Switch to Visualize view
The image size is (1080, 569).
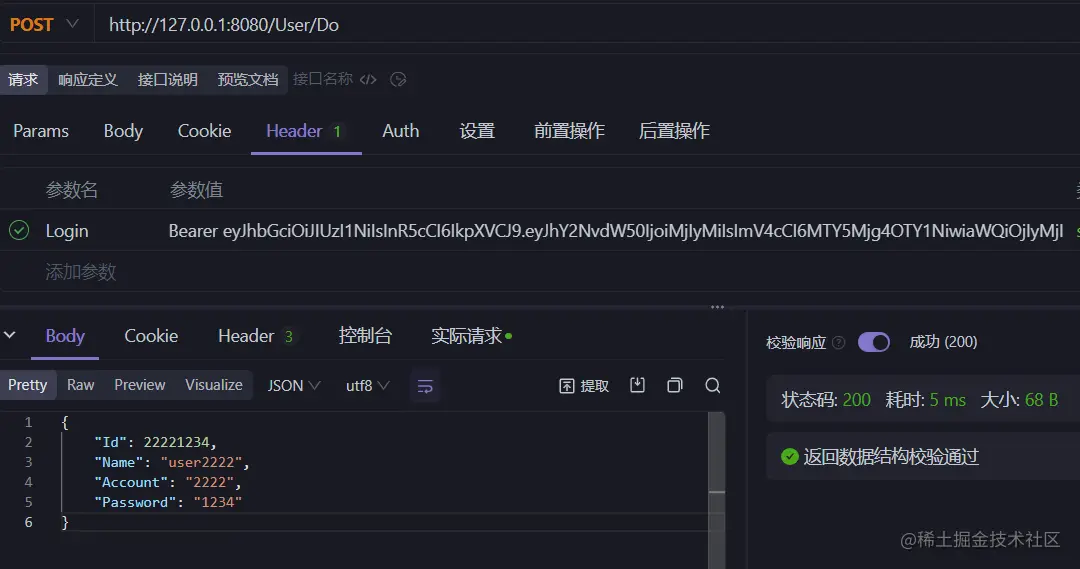pos(214,385)
